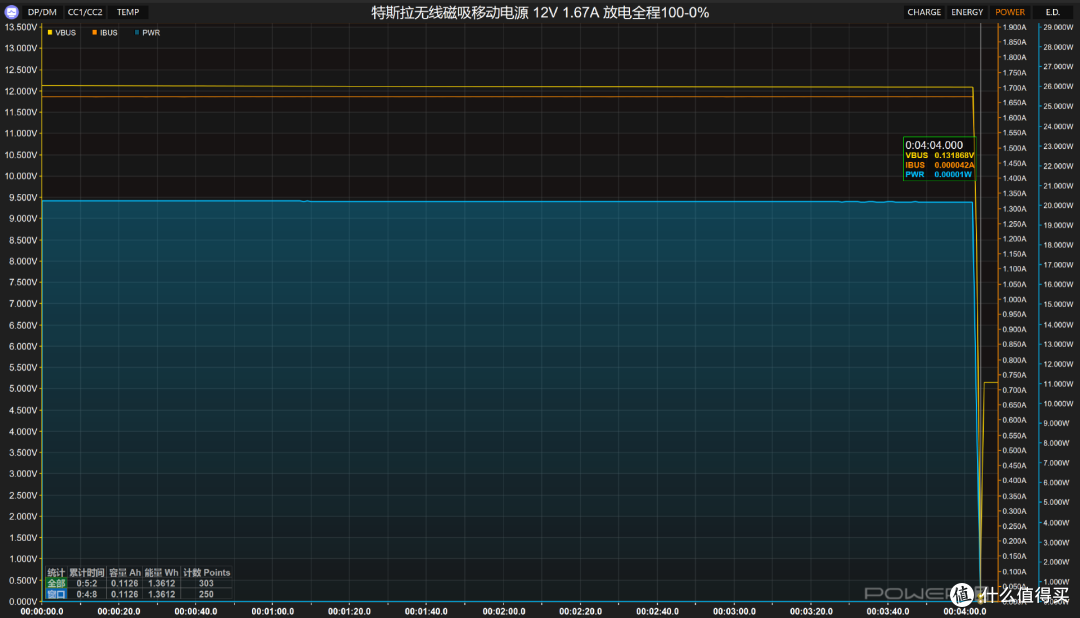Click the orange IBUS legend swatch

coord(94,32)
